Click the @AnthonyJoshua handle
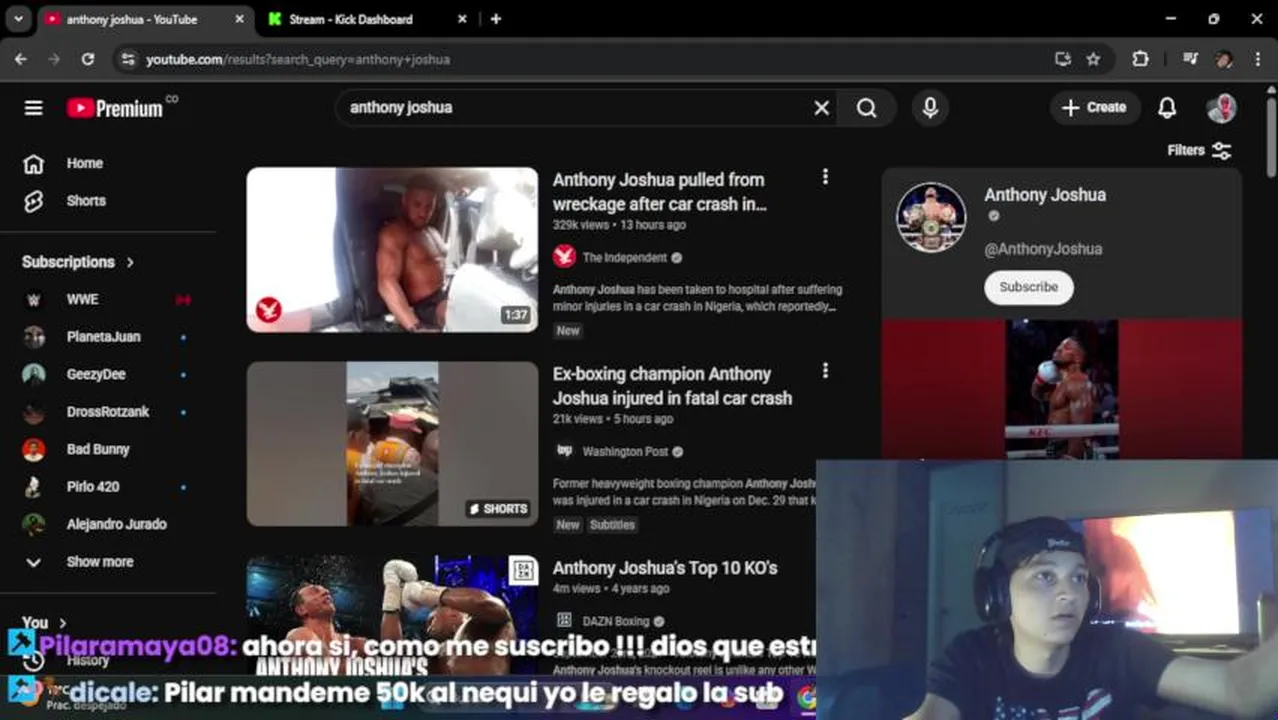The width and height of the screenshot is (1278, 720). pyautogui.click(x=1043, y=249)
